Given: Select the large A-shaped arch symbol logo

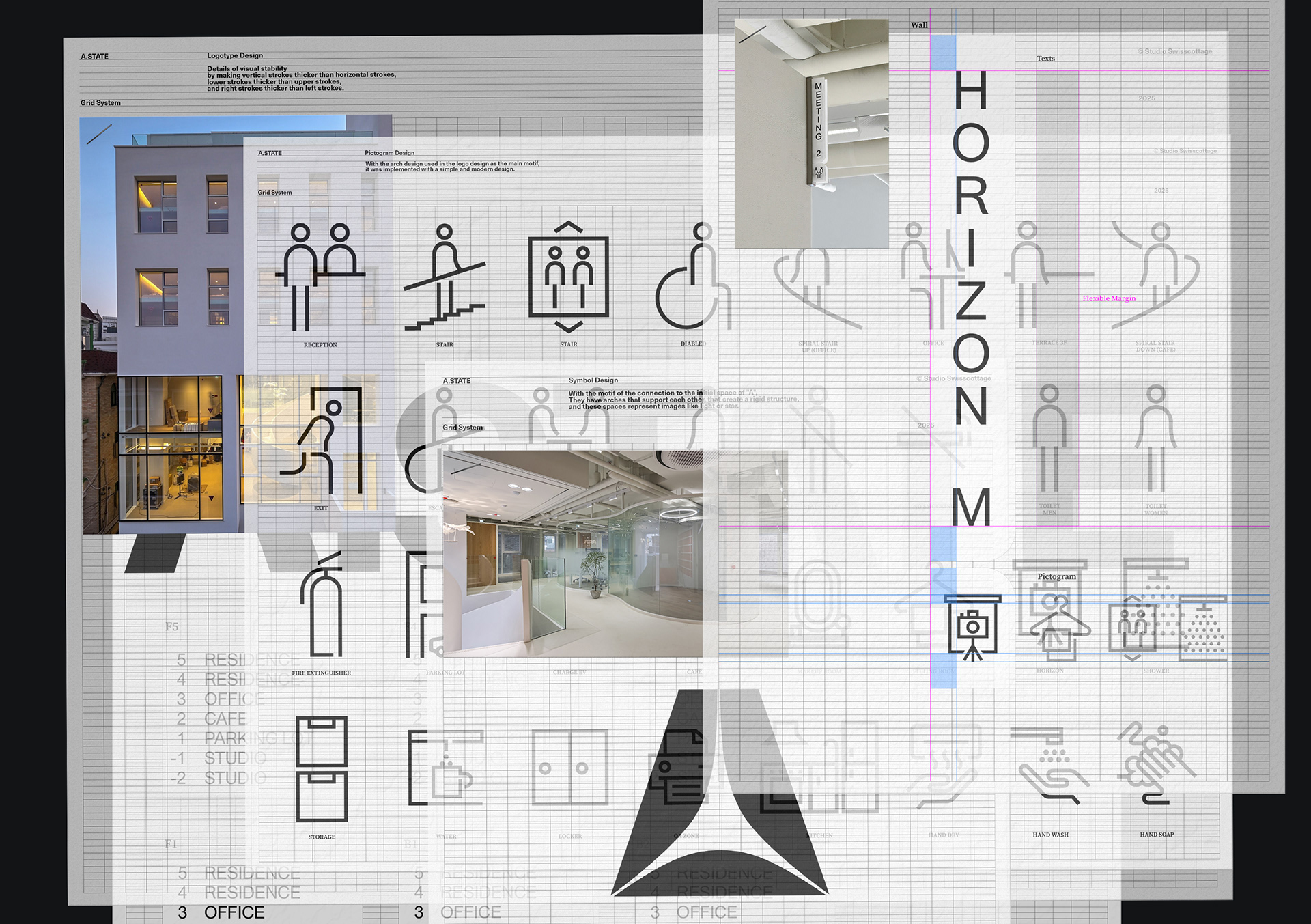Looking at the screenshot, I should tap(720, 792).
